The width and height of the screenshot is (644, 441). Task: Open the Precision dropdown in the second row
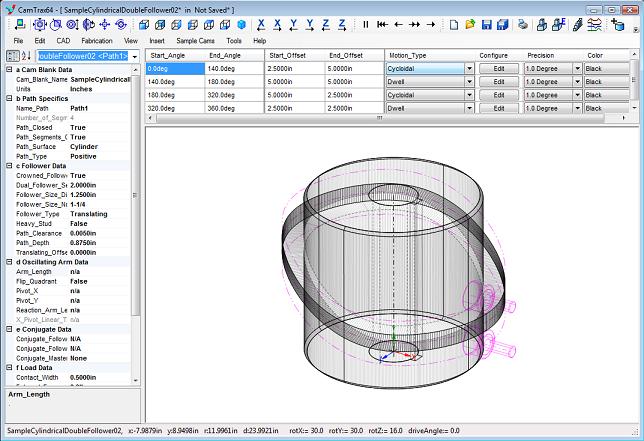coord(577,82)
